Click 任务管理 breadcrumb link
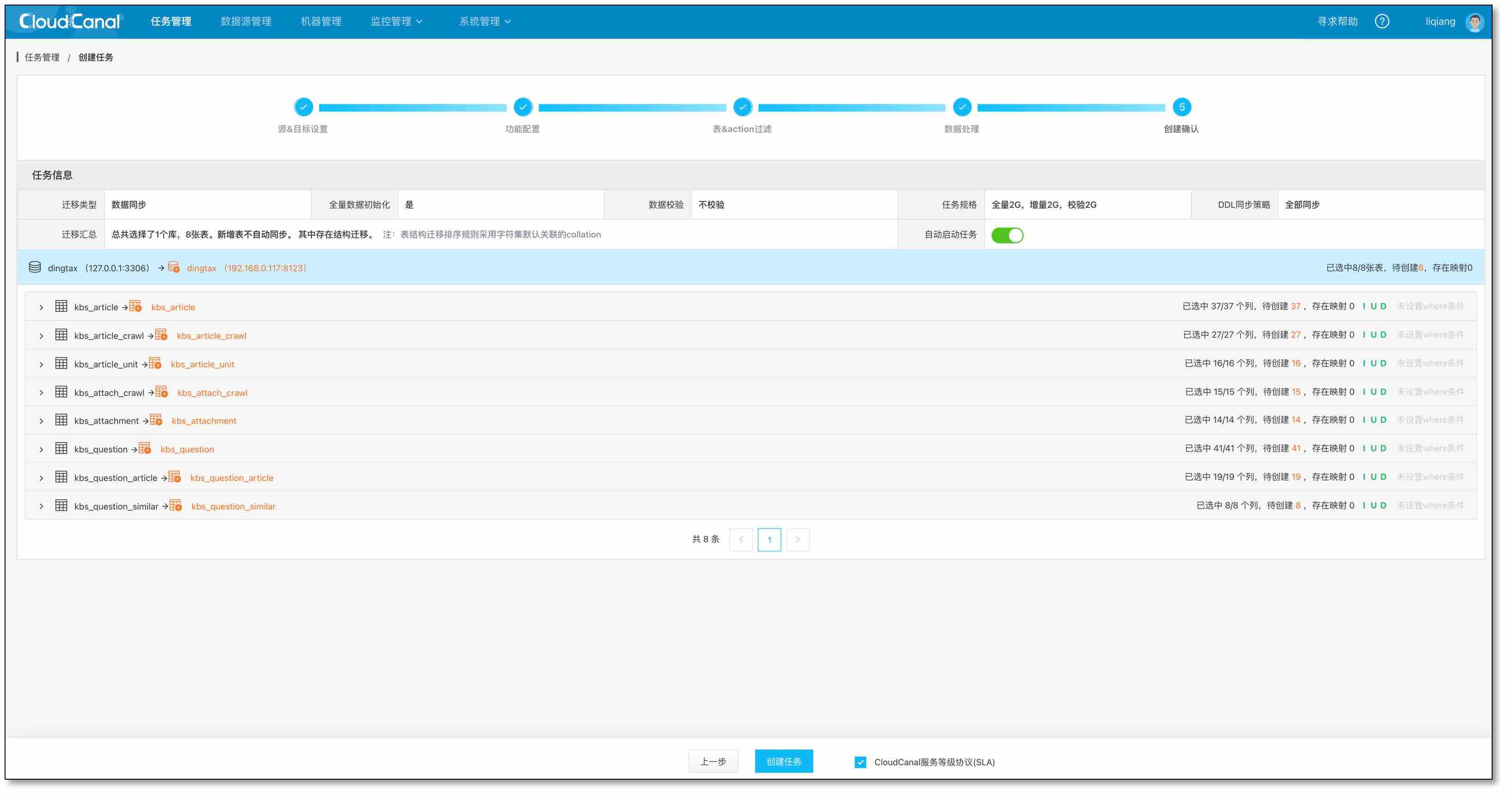This screenshot has height=800, width=1512. point(42,57)
